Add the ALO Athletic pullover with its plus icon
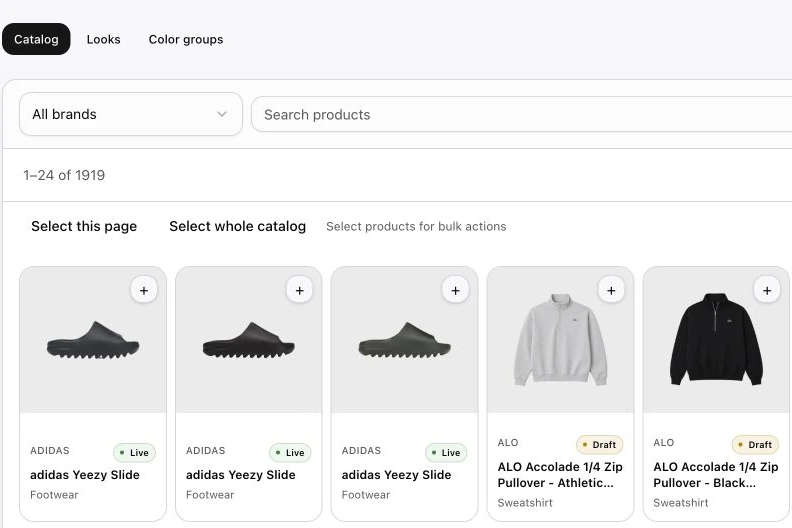Viewport: 792px width, 528px height. pyautogui.click(x=611, y=291)
